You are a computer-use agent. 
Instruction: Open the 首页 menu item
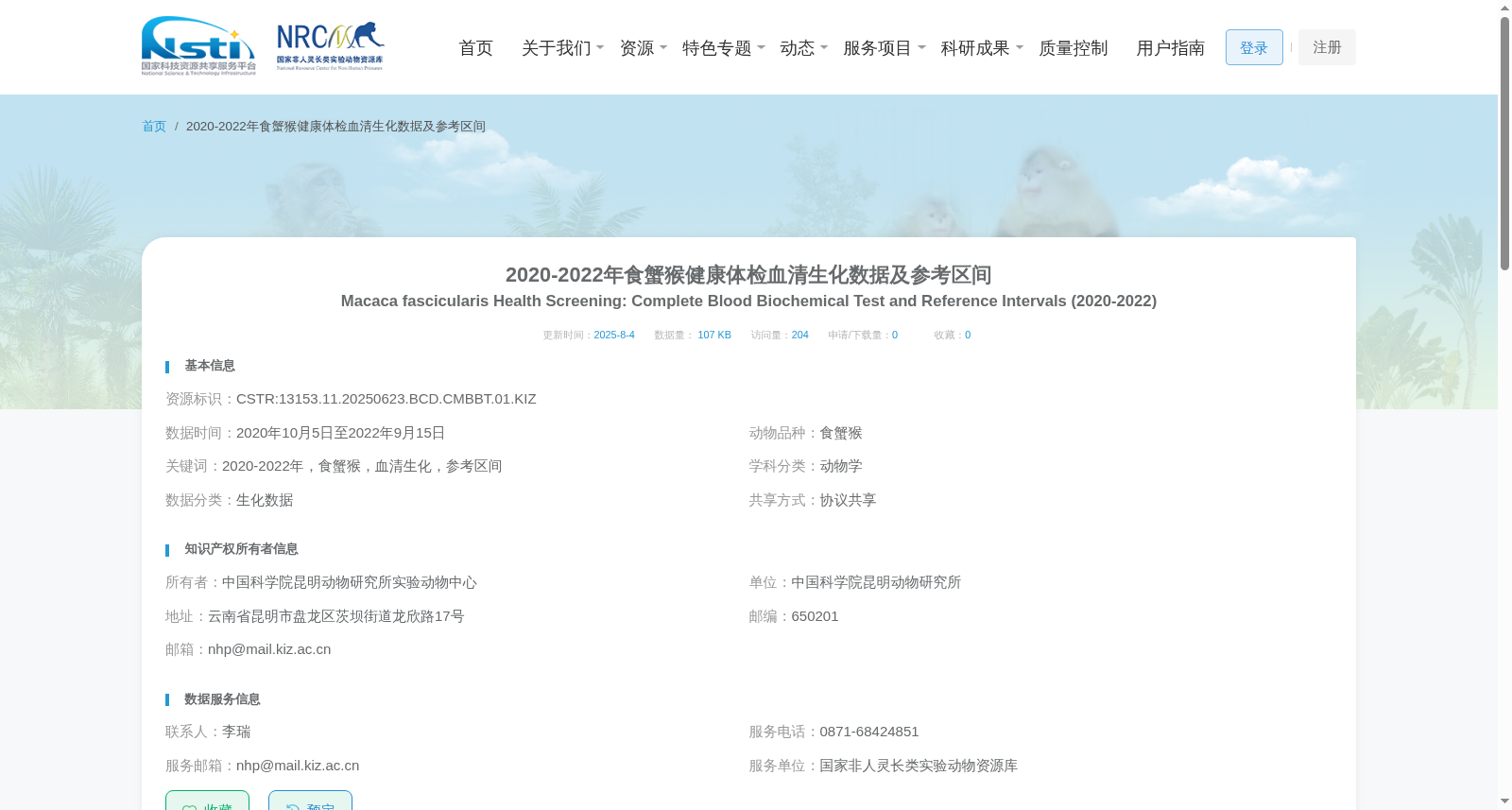pos(475,48)
